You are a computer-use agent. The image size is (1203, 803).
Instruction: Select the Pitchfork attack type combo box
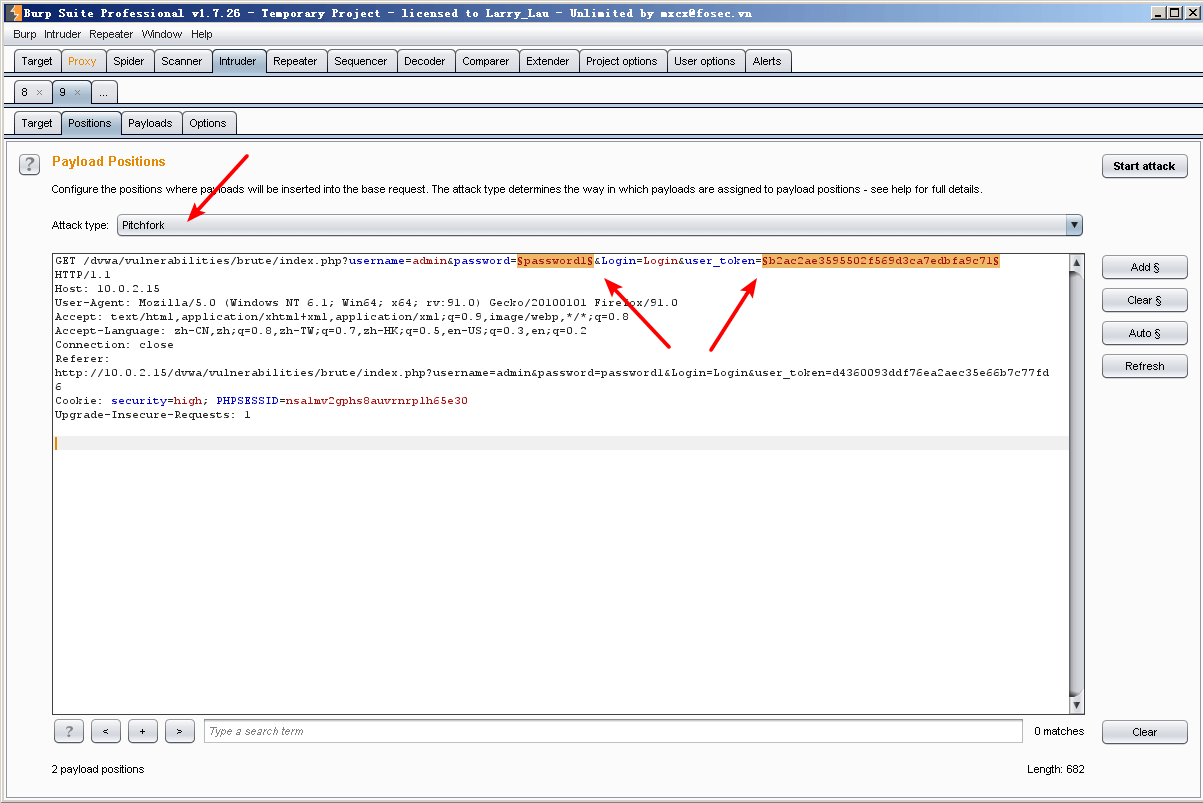600,225
